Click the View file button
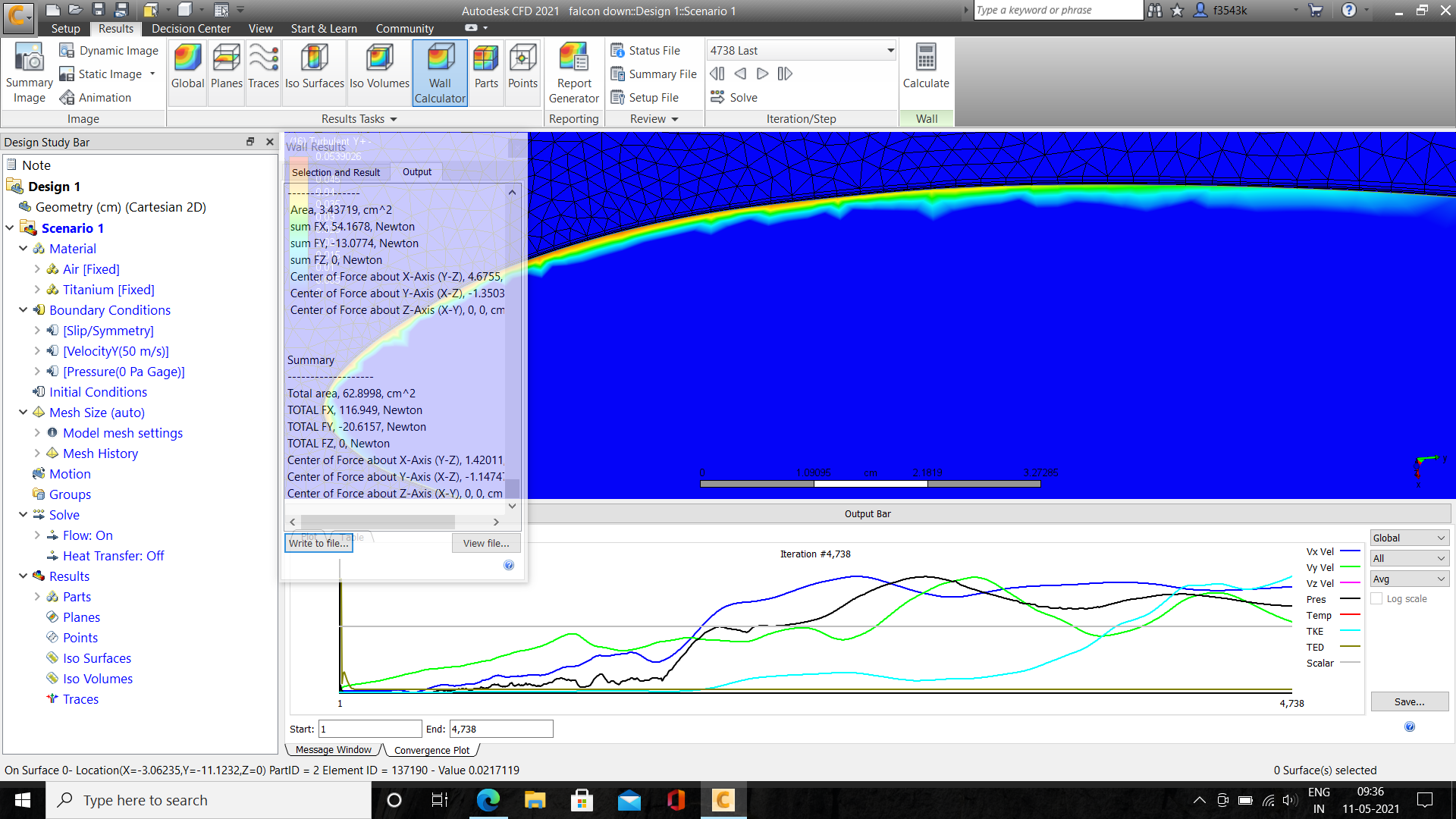 (486, 542)
